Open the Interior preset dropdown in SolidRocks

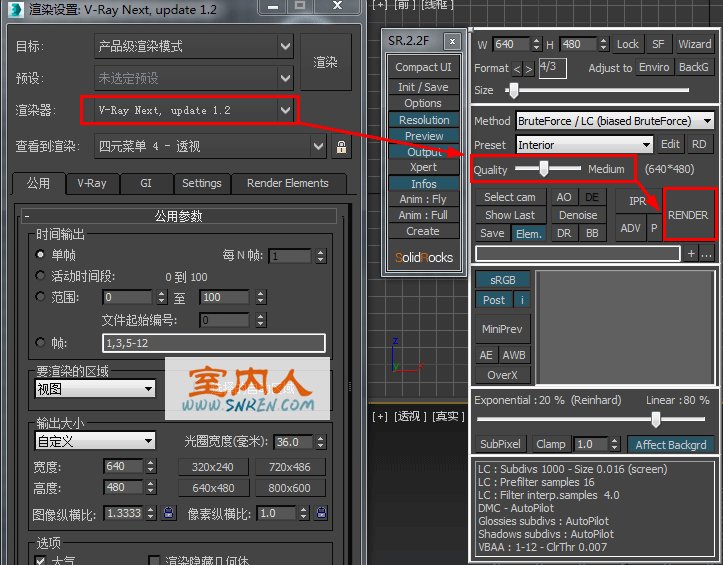point(584,145)
